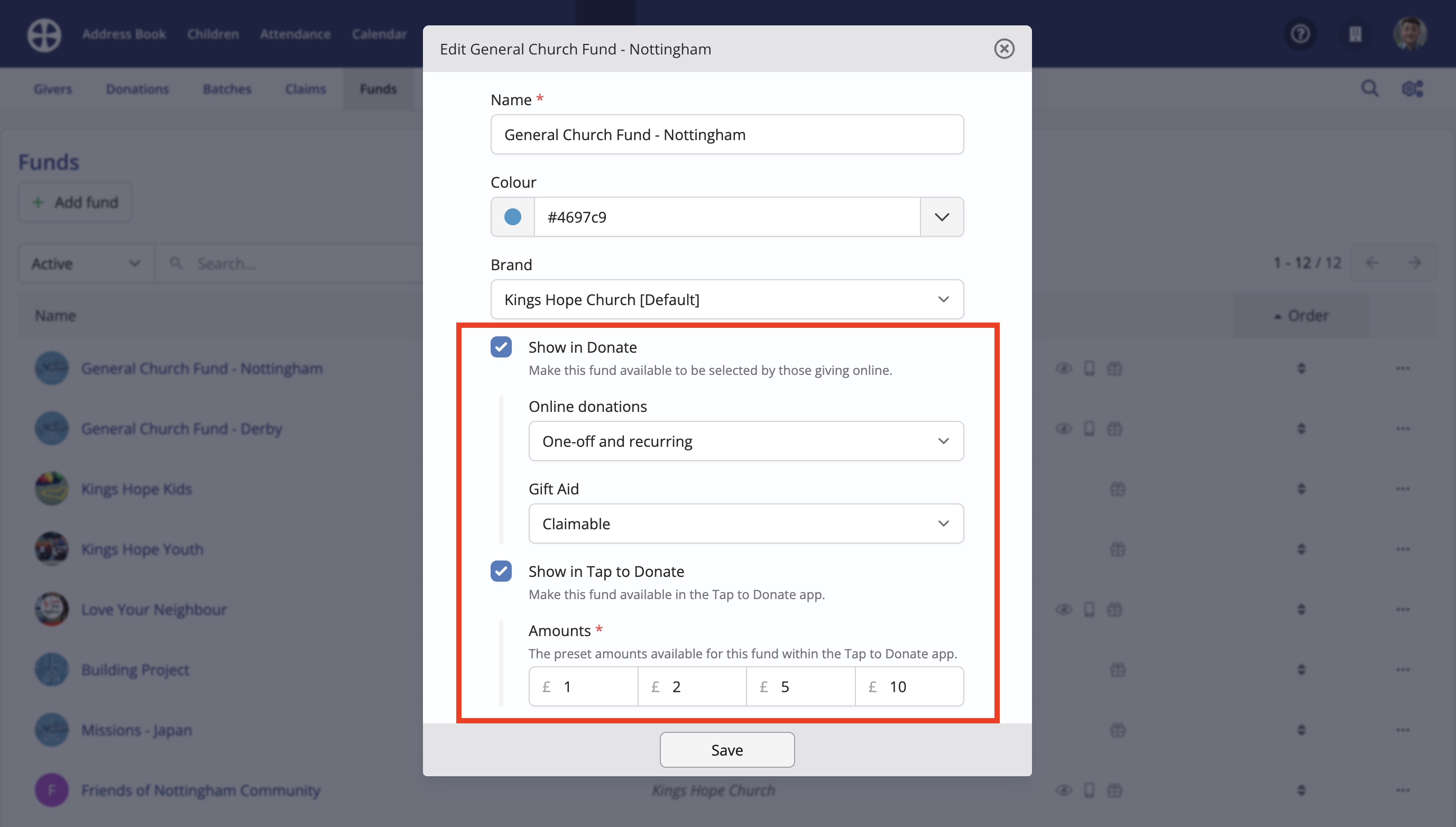
Task: Click the funds Search field
Action: pyautogui.click(x=290, y=263)
